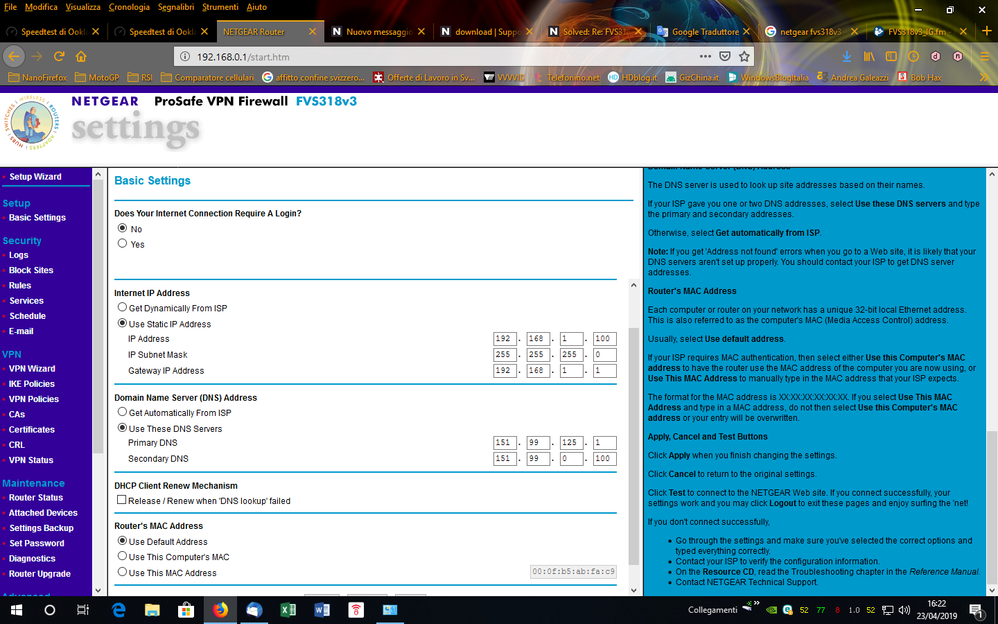This screenshot has height=624, width=998.
Task: Launch Word from the taskbar
Action: click(322, 610)
